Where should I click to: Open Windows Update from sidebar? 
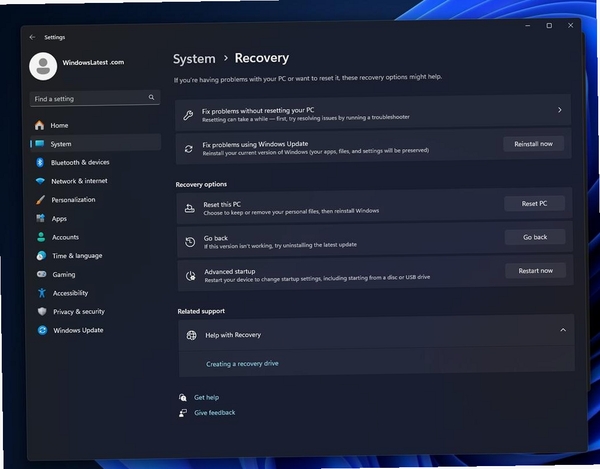click(97, 330)
